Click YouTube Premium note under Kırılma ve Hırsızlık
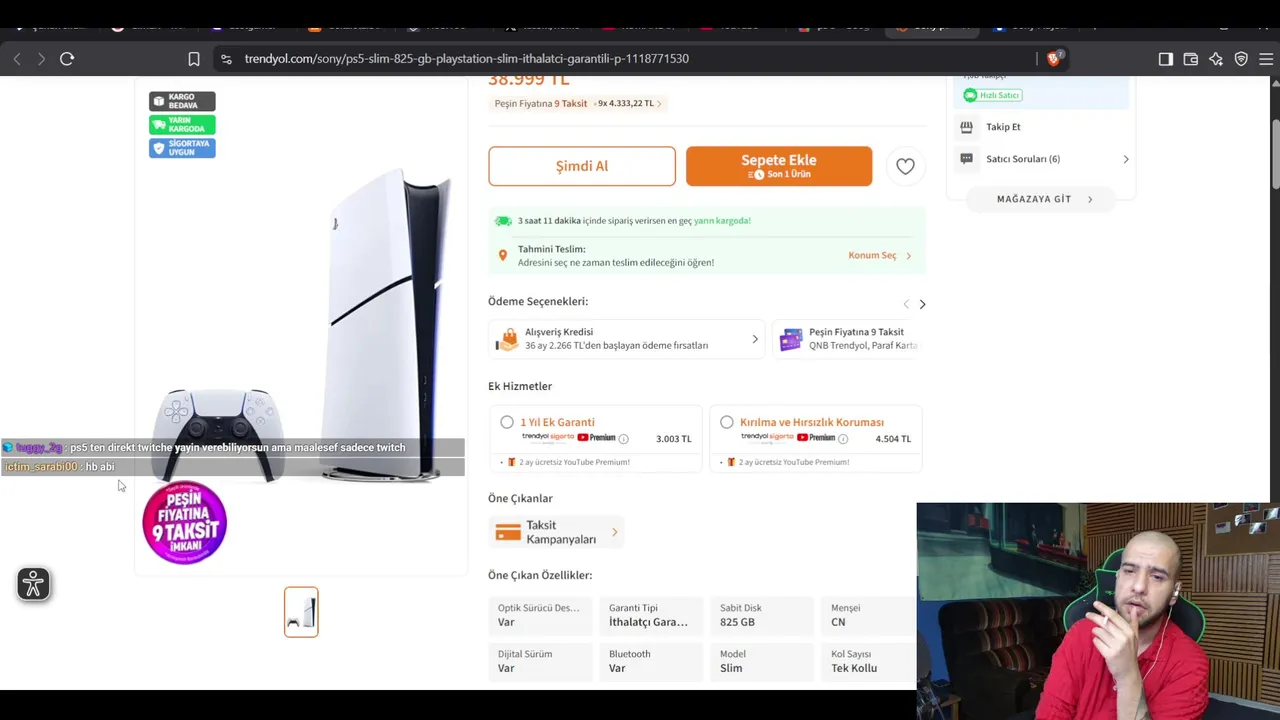 [x=794, y=462]
